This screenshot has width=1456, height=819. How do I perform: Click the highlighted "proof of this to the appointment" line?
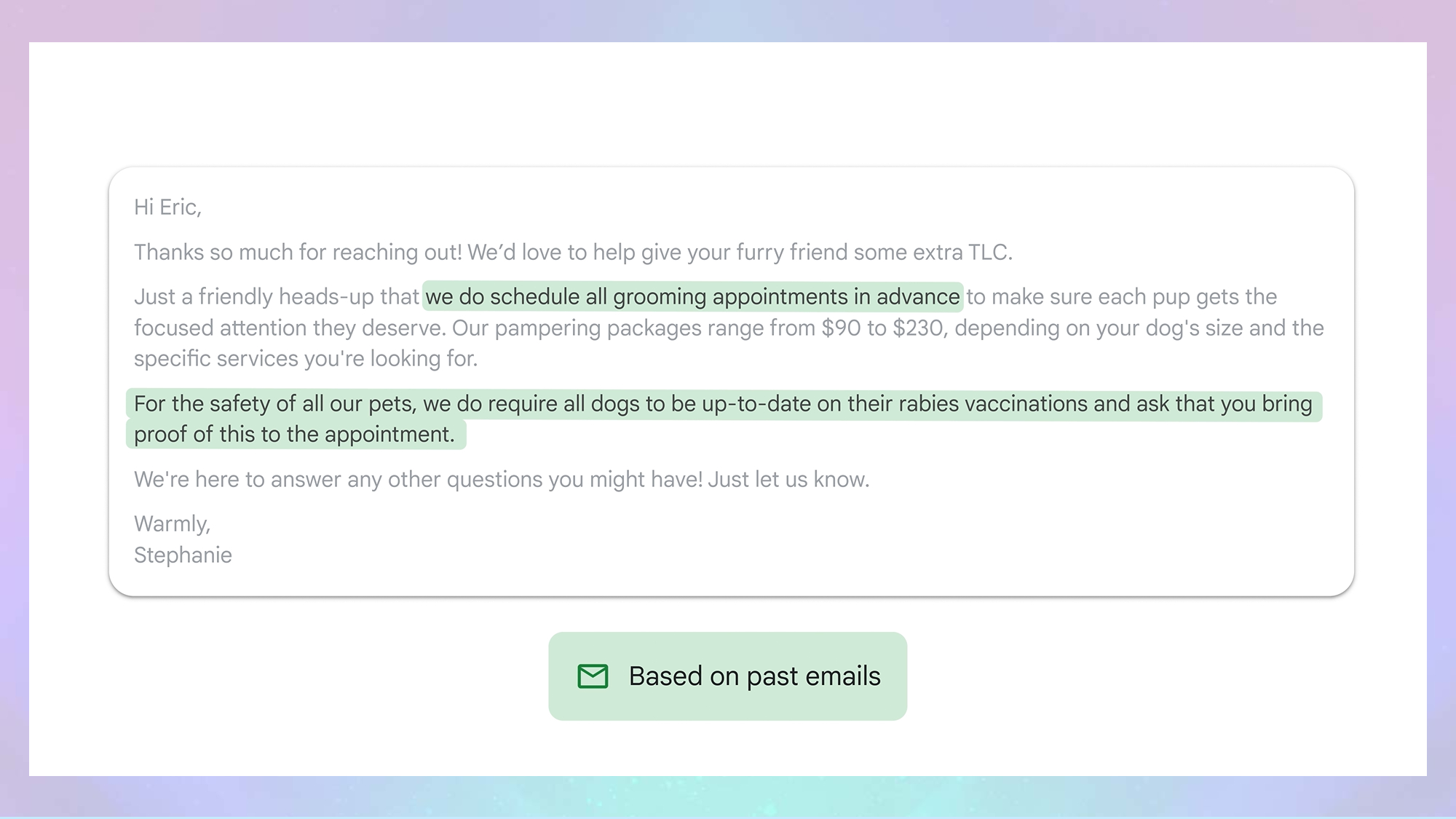pyautogui.click(x=294, y=435)
